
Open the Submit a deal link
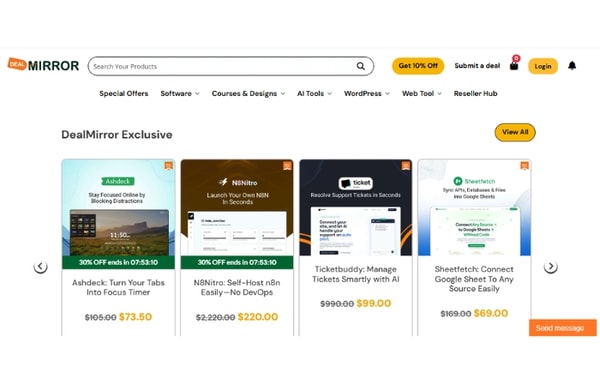[477, 66]
